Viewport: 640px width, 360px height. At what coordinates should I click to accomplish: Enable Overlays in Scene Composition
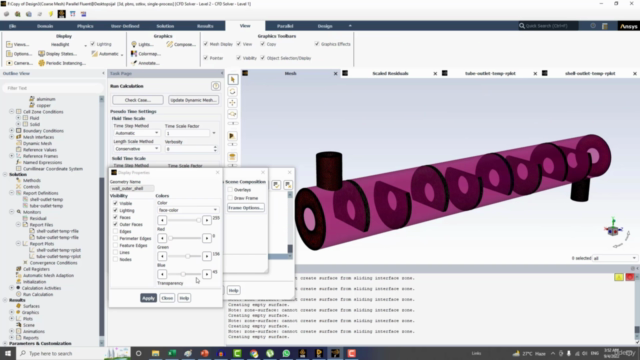[x=230, y=190]
